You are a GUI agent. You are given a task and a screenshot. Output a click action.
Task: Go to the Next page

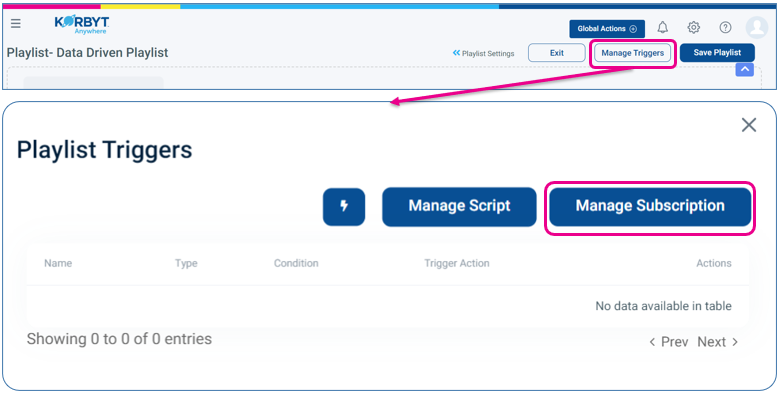[x=717, y=342]
